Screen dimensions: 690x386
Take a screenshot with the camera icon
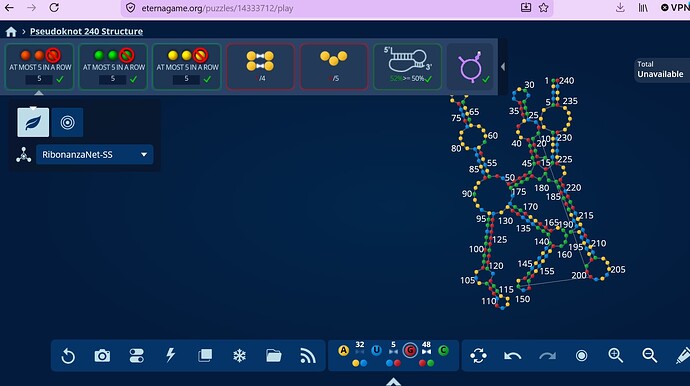click(x=102, y=356)
